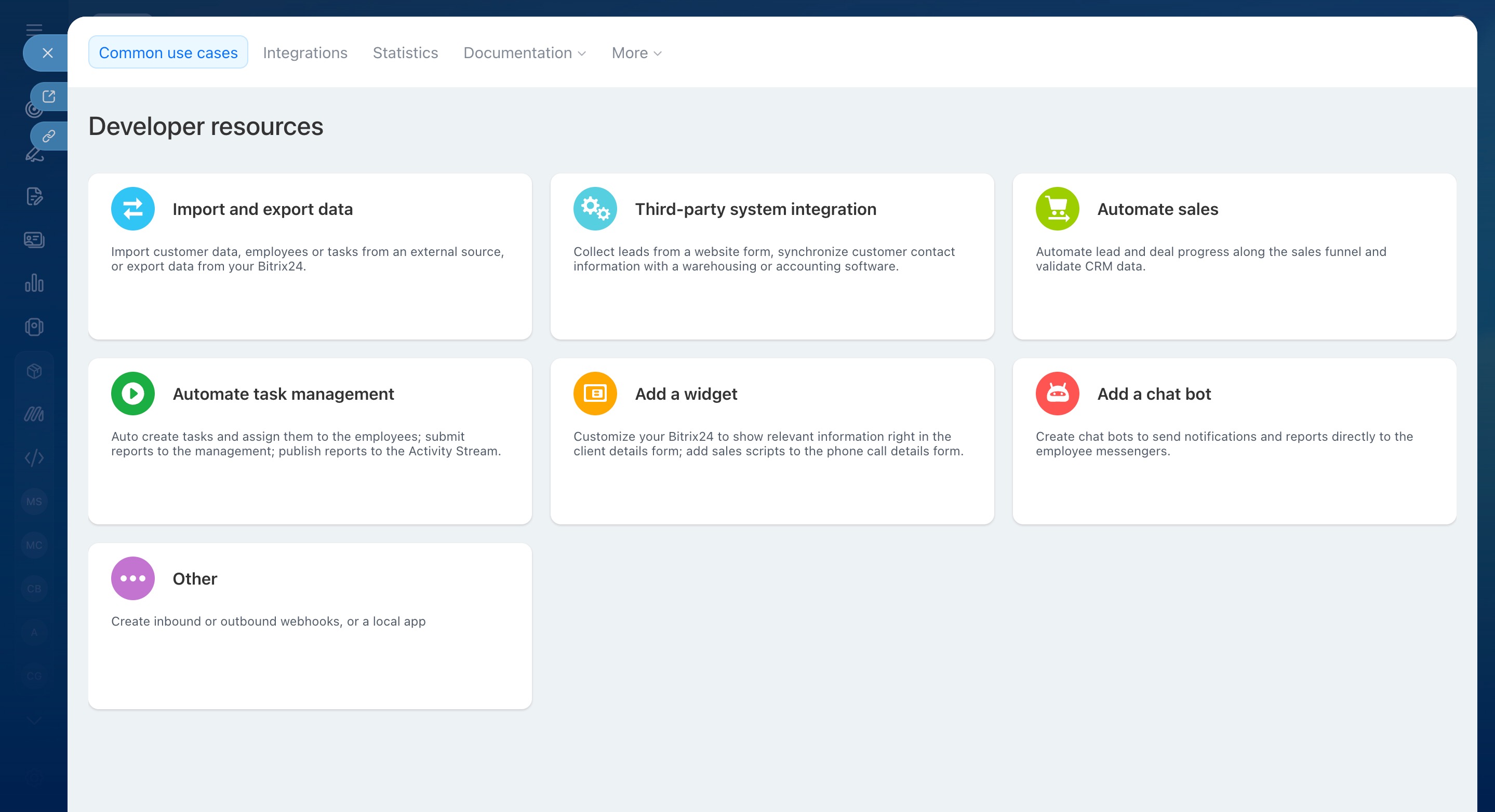
Task: Click the developer code brackets sidebar icon
Action: click(34, 457)
